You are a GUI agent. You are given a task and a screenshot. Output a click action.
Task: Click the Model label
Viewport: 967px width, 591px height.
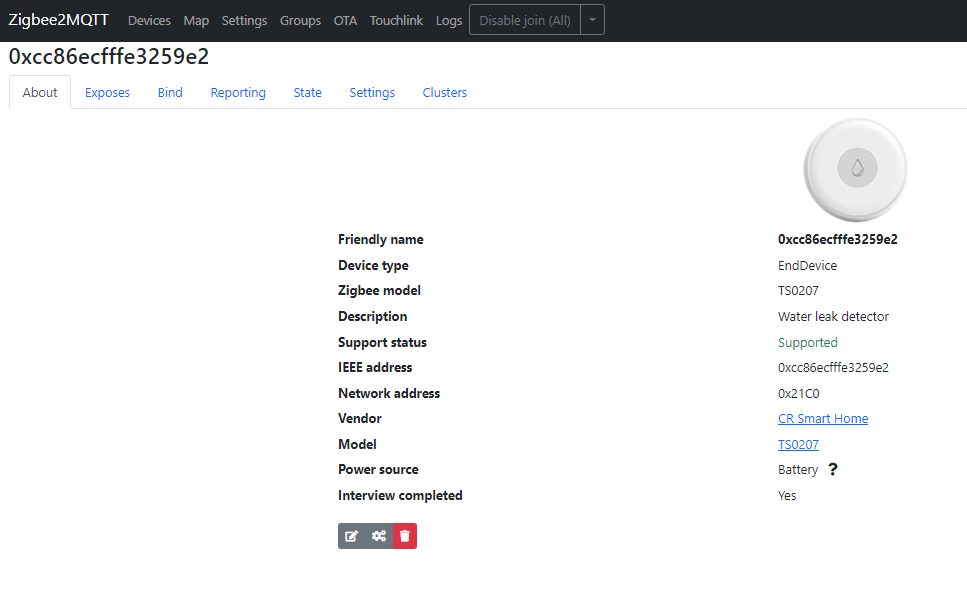357,445
